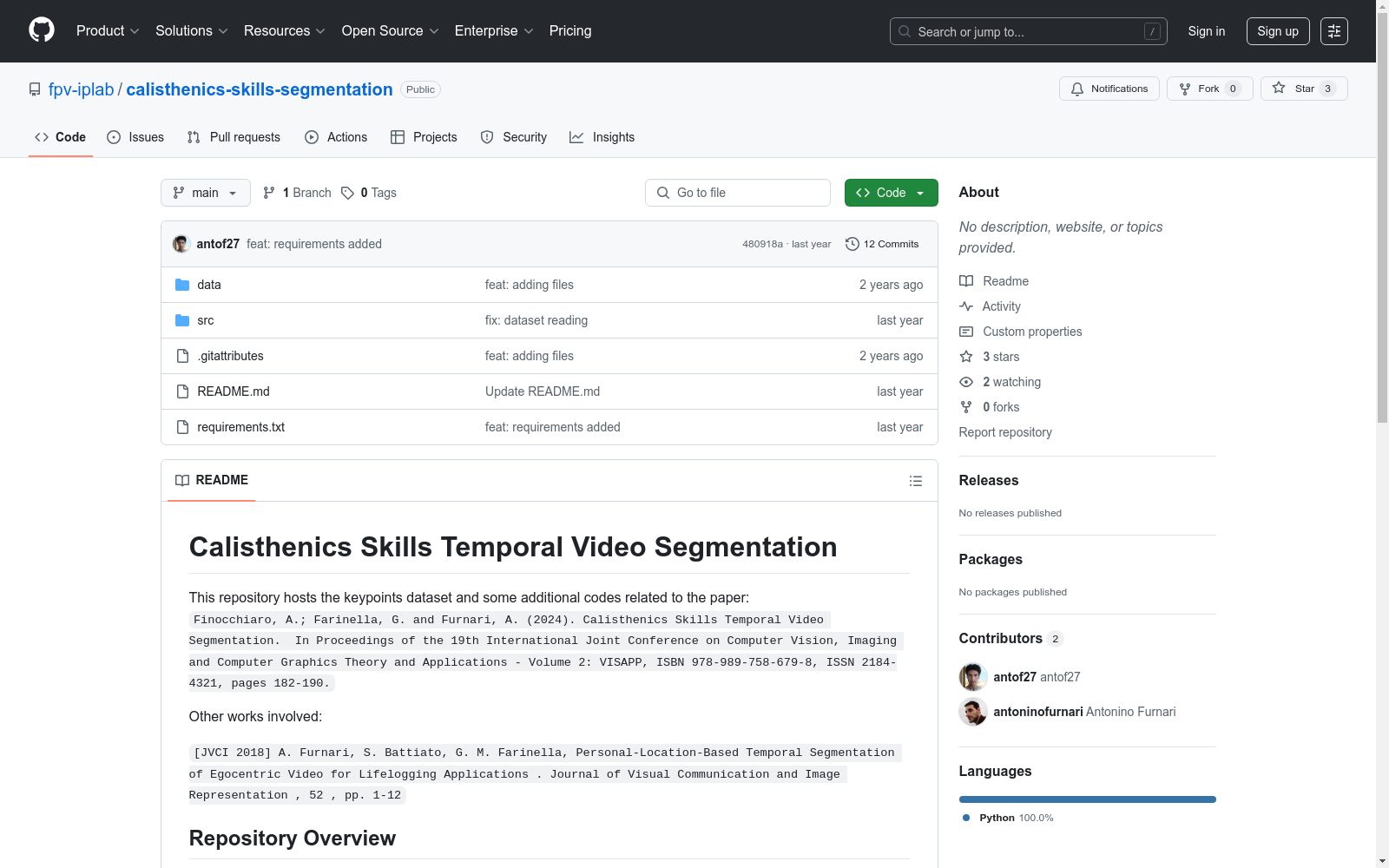
Task: Expand the Enterprise menu
Action: [x=494, y=30]
